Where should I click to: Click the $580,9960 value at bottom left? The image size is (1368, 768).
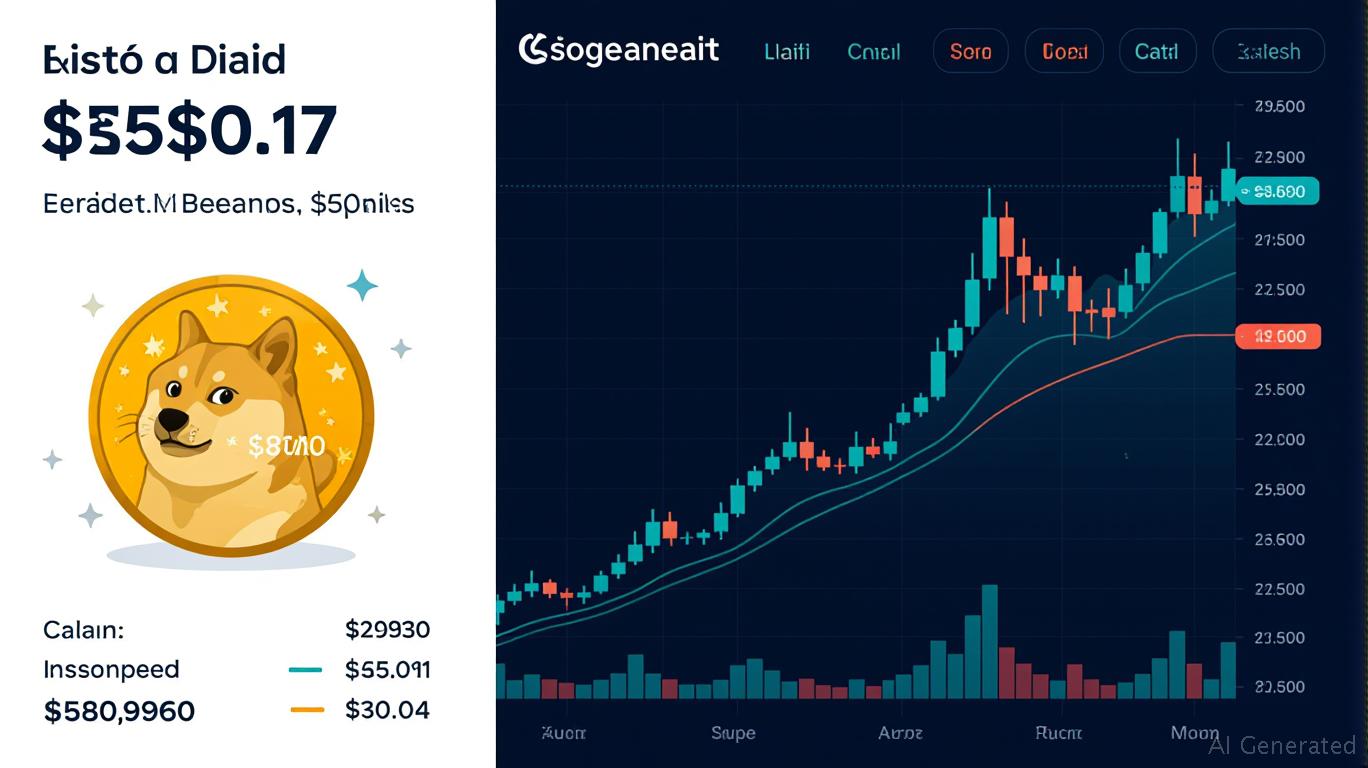click(x=119, y=711)
